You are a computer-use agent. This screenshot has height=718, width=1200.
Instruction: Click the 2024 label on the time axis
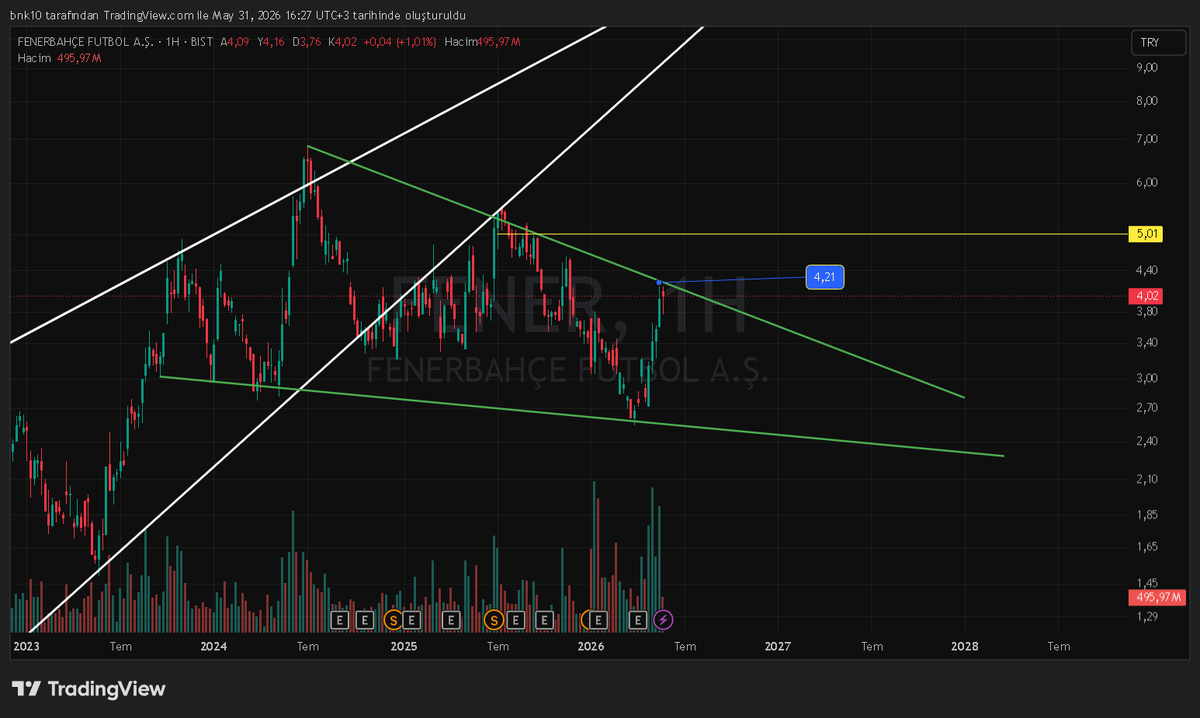coord(213,646)
